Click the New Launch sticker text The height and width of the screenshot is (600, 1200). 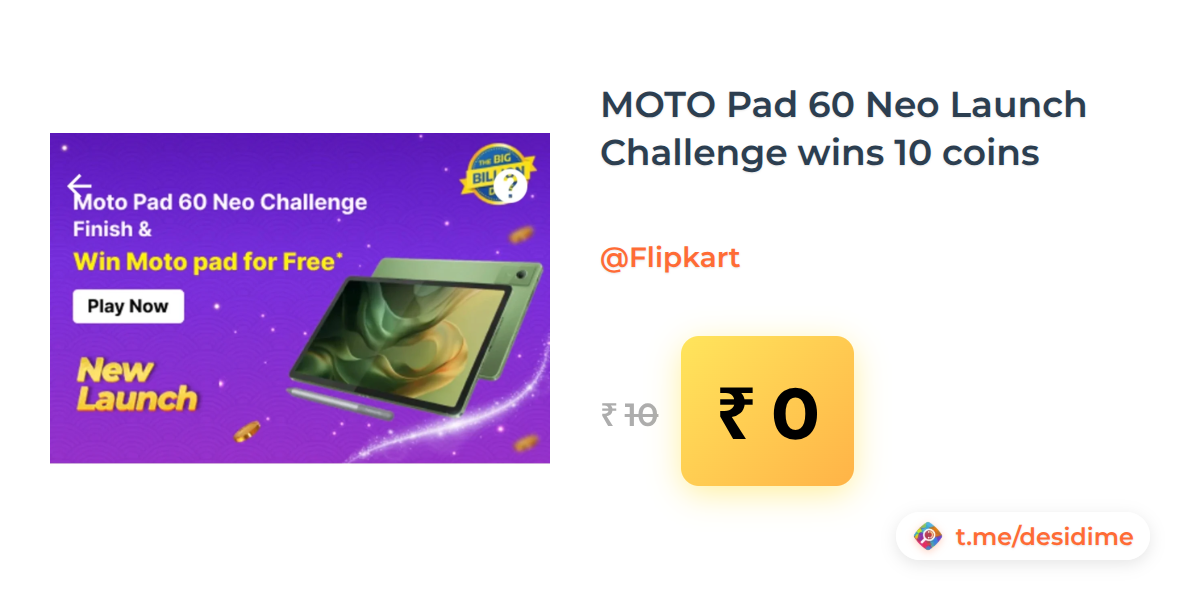137,385
